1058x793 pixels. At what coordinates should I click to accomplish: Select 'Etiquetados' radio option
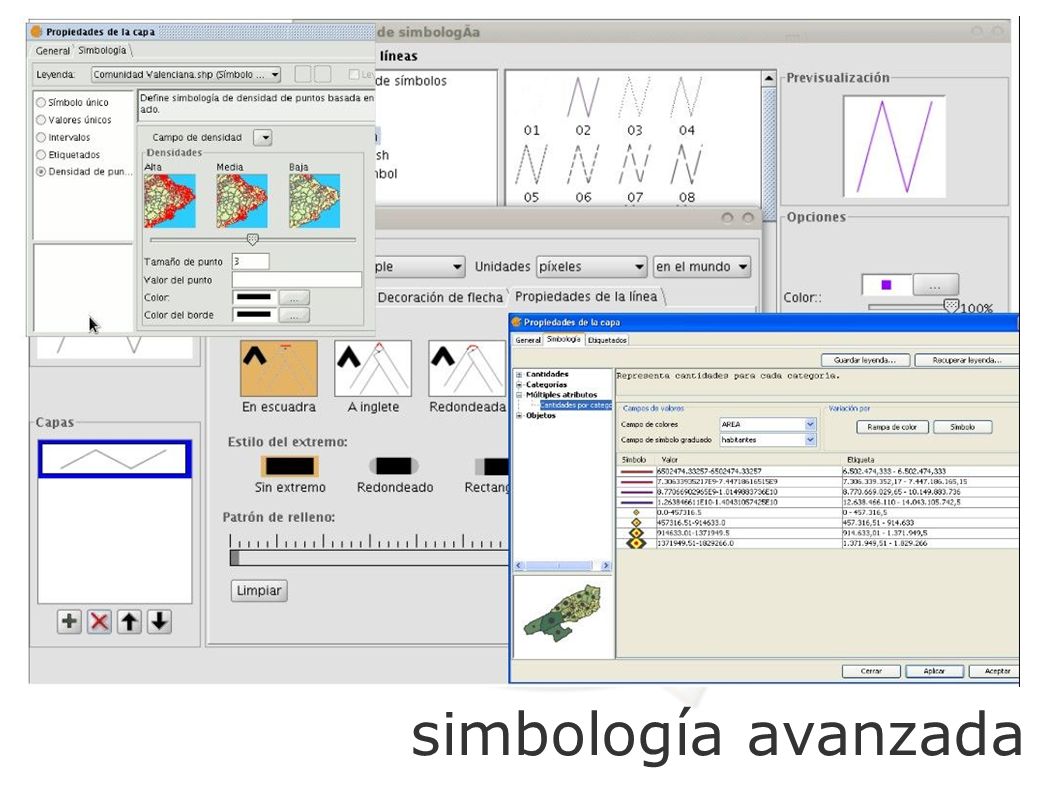(41, 155)
